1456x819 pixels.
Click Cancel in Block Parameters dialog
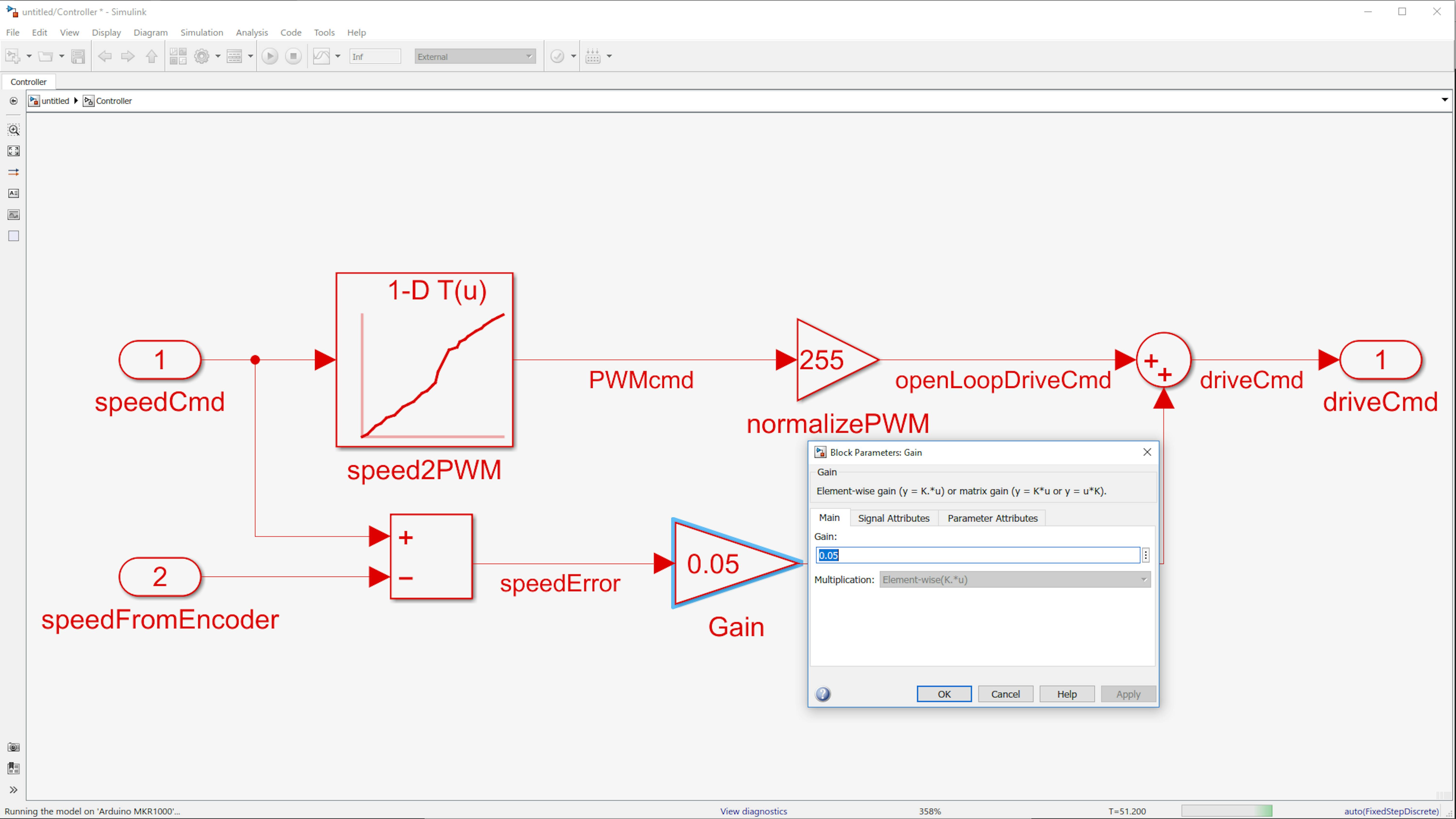click(1006, 694)
